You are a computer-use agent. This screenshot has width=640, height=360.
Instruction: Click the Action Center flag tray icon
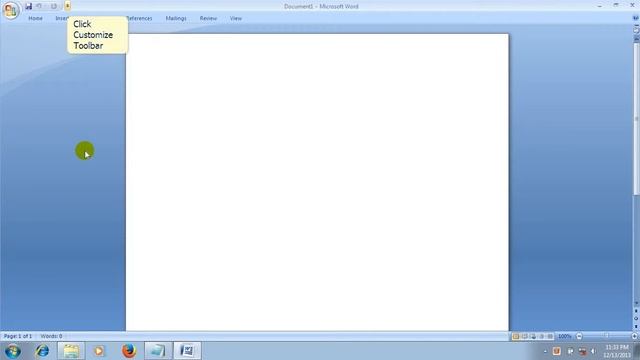(x=570, y=351)
